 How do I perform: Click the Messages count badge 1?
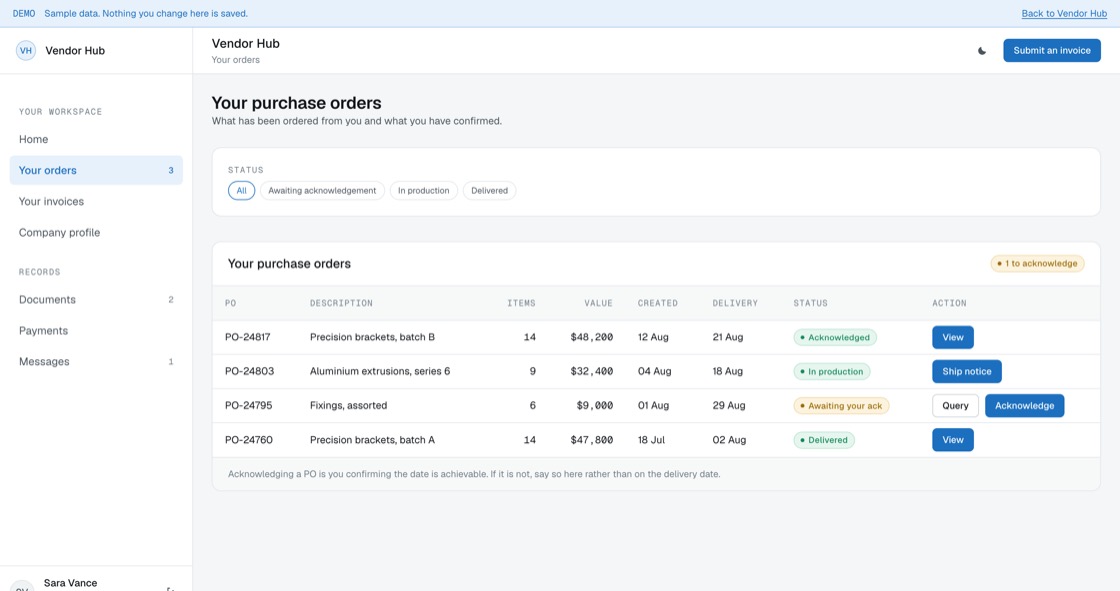[x=171, y=362]
